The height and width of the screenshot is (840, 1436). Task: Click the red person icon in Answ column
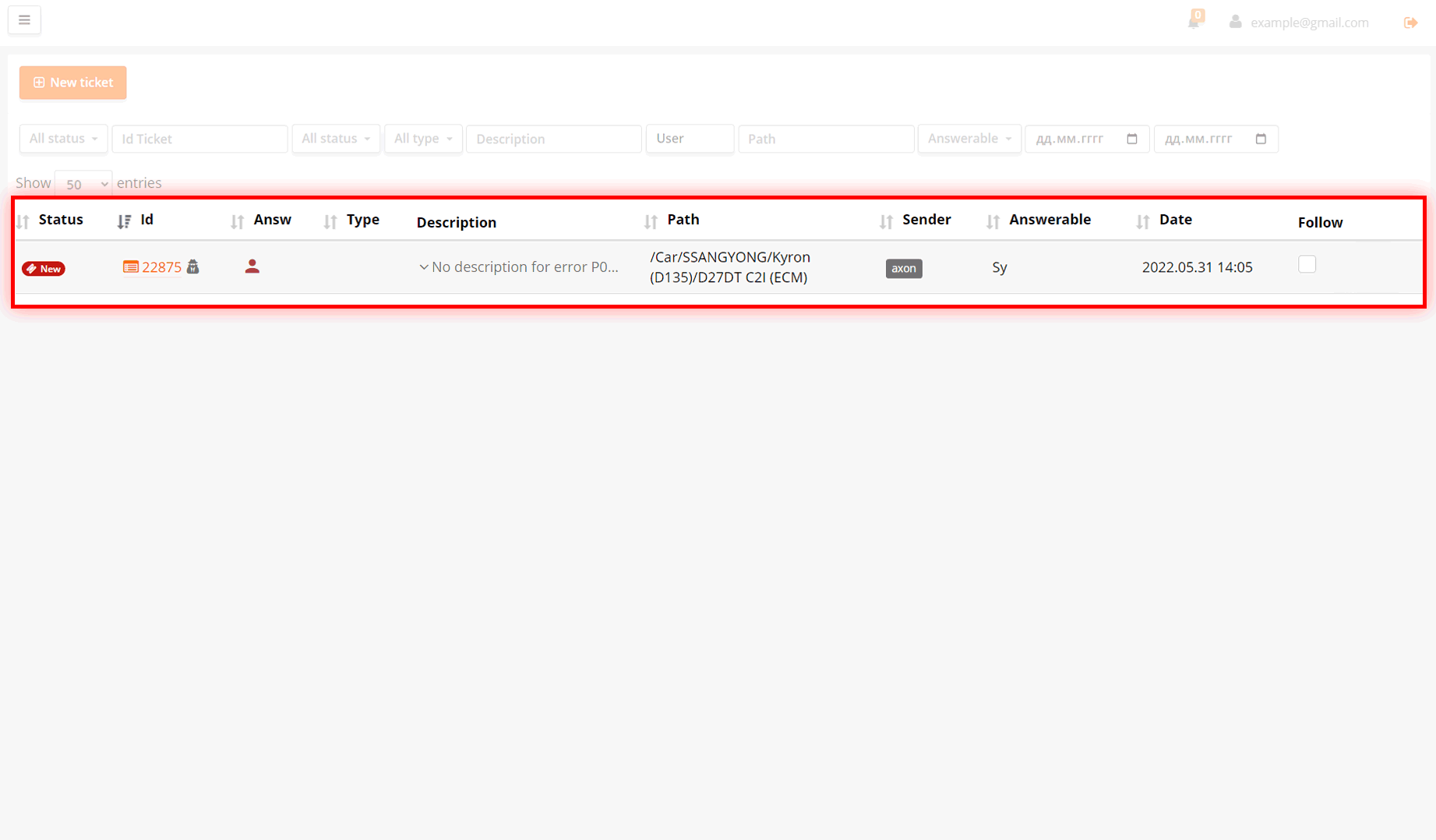coord(252,266)
